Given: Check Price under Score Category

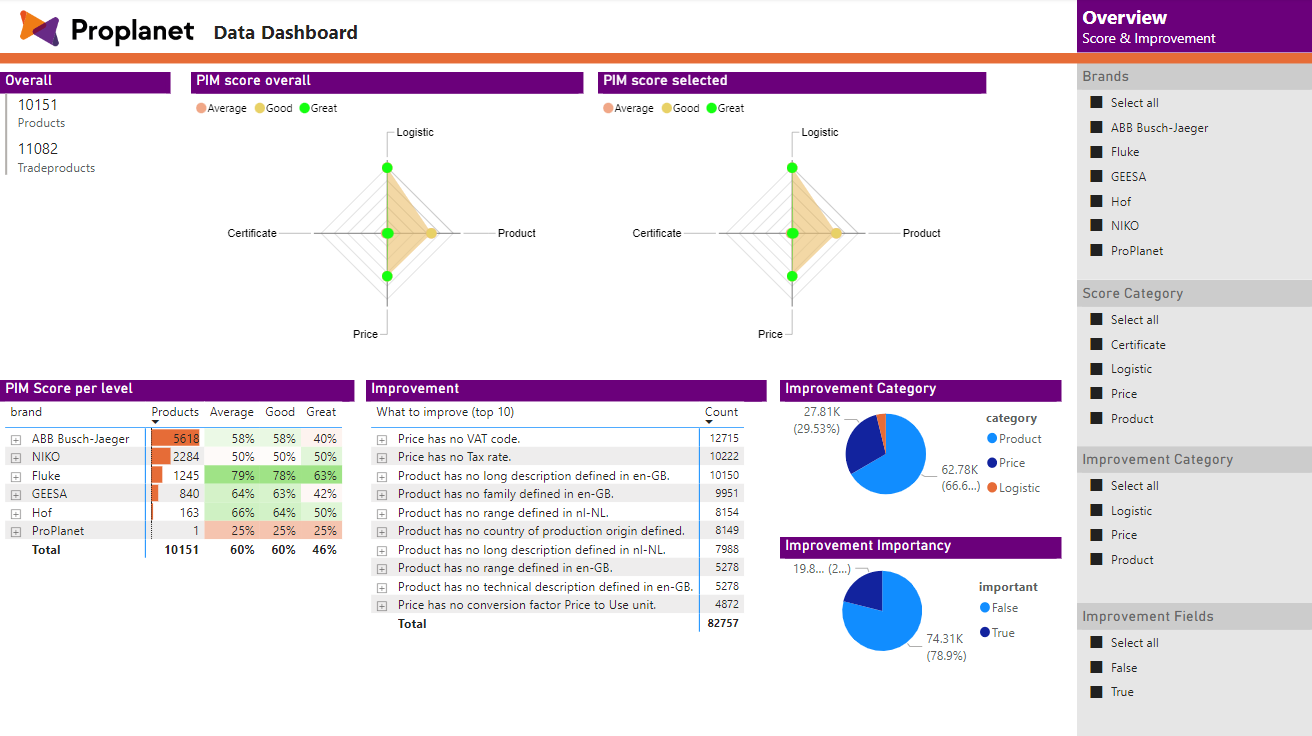Looking at the screenshot, I should click(x=1096, y=394).
